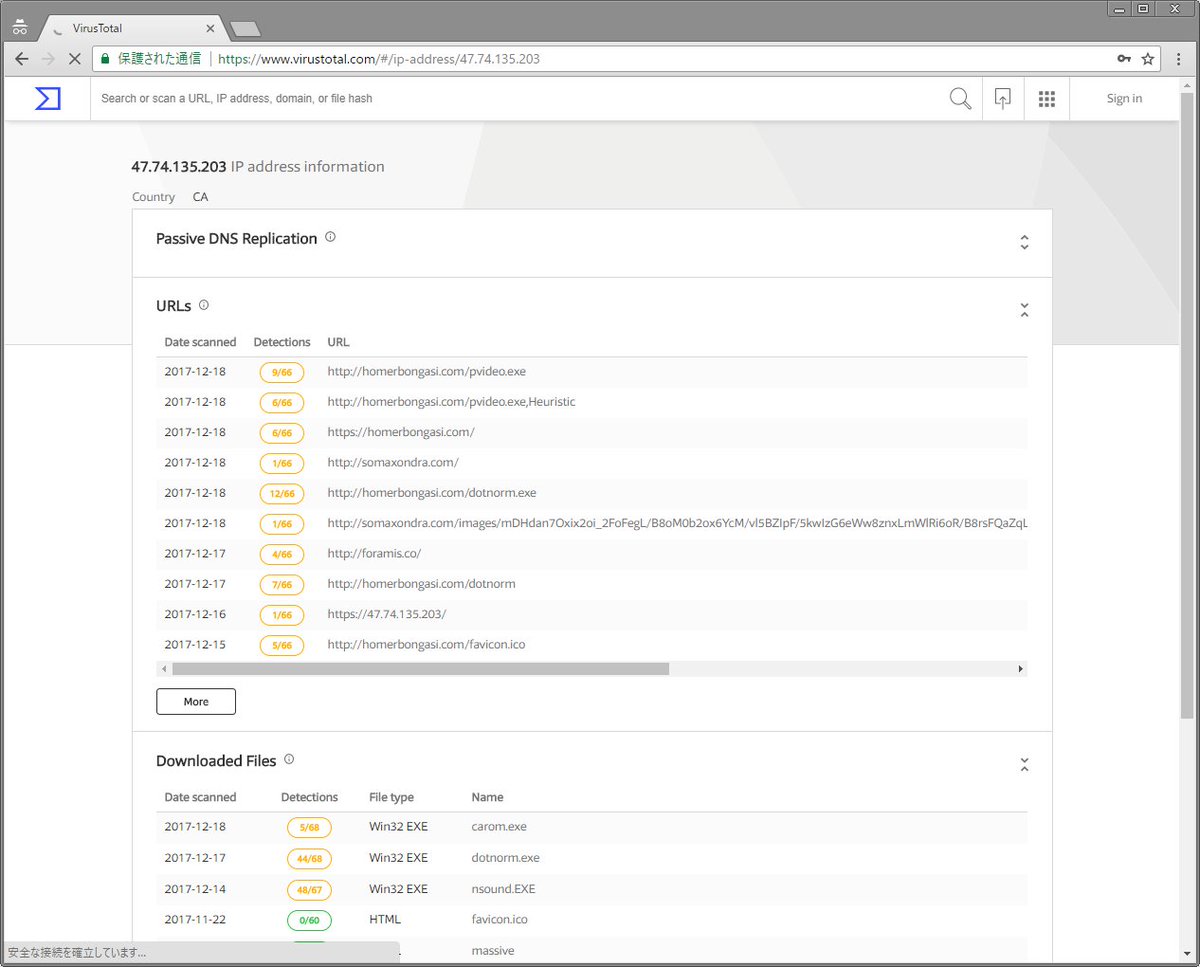Focus the URL, IP, domain or hash search field

(515, 98)
